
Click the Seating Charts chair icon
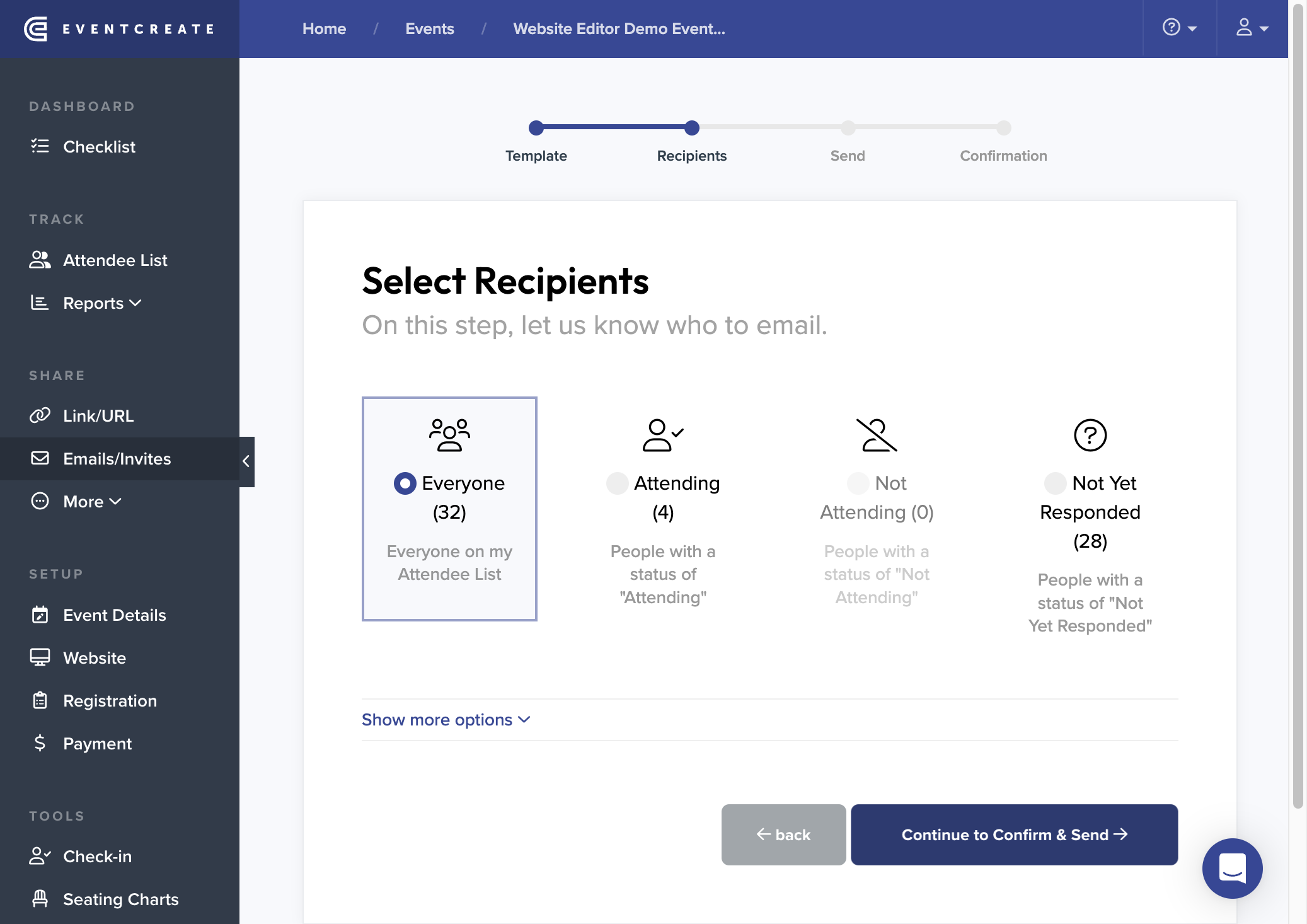click(x=40, y=899)
